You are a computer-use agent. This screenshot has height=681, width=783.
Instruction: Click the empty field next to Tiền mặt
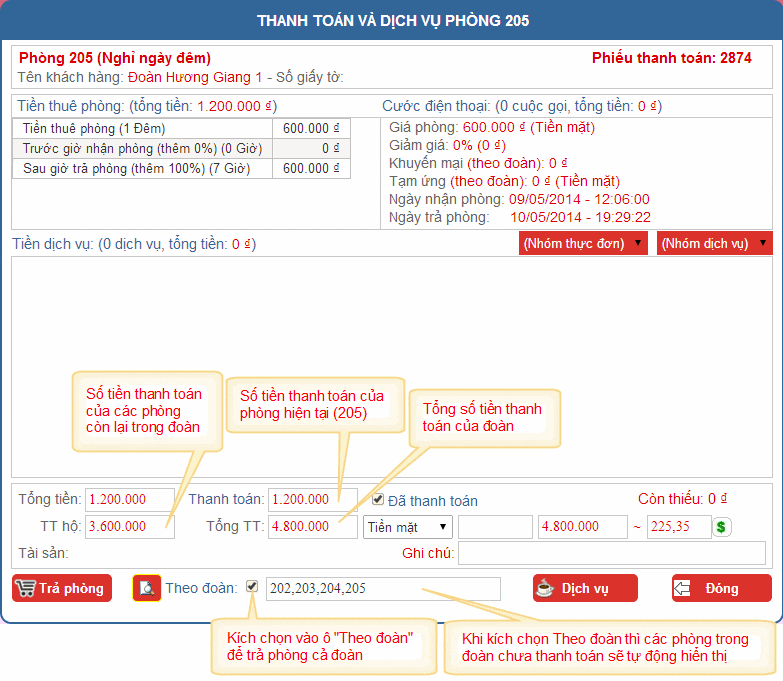pyautogui.click(x=495, y=526)
